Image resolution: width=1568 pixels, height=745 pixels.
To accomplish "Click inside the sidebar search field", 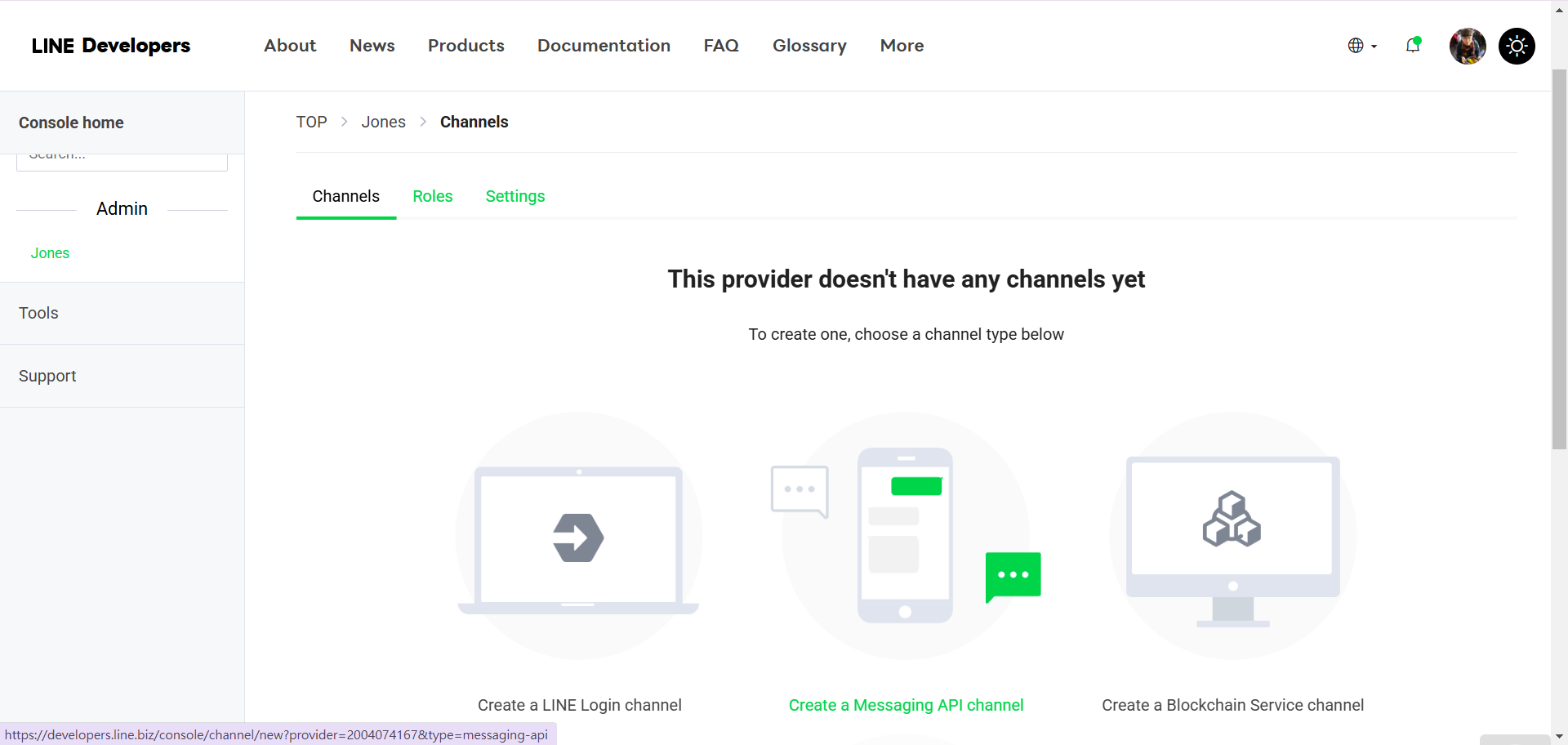I will [121, 157].
